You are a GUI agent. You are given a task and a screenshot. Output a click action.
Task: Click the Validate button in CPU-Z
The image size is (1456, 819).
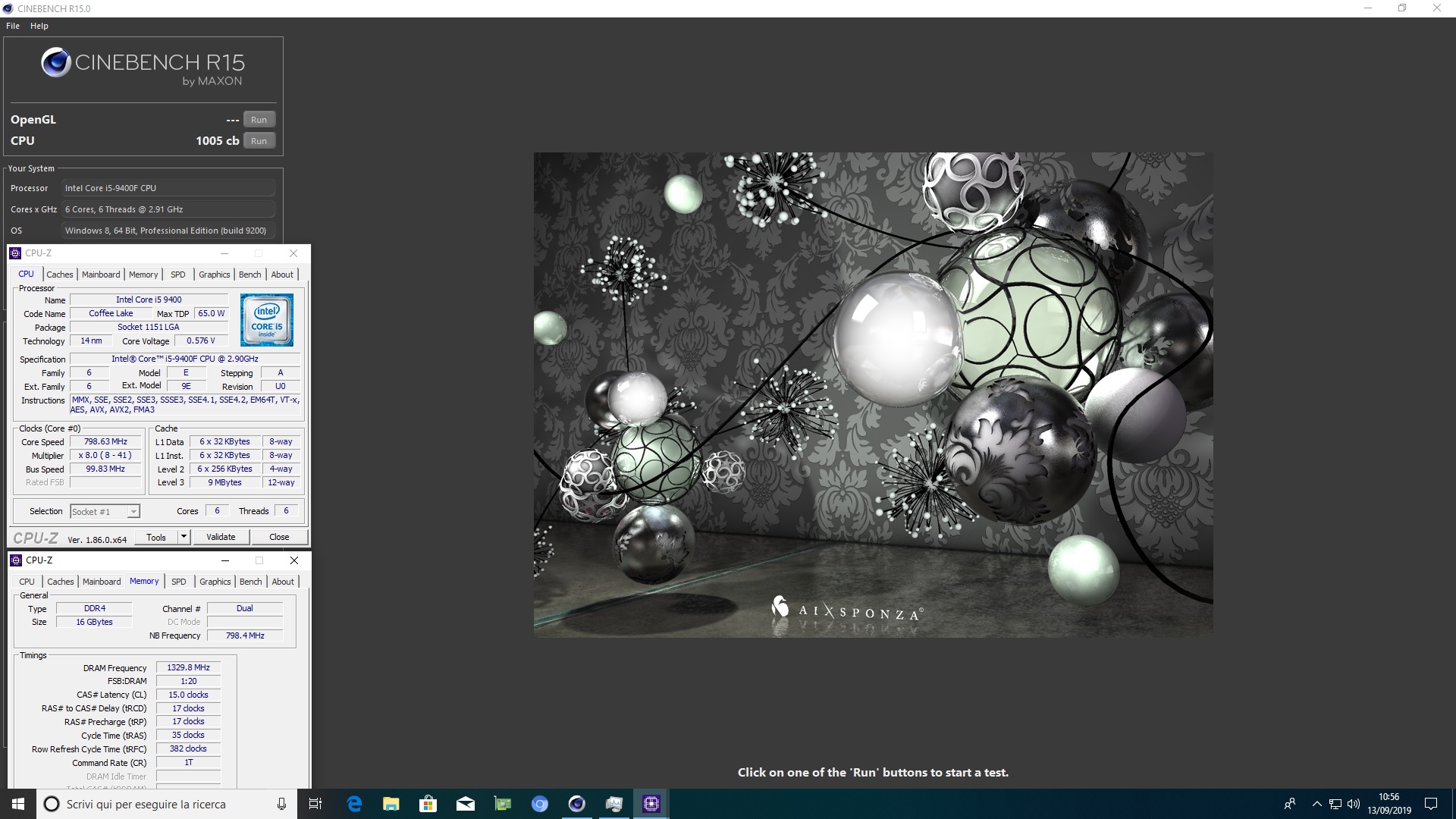coord(221,537)
